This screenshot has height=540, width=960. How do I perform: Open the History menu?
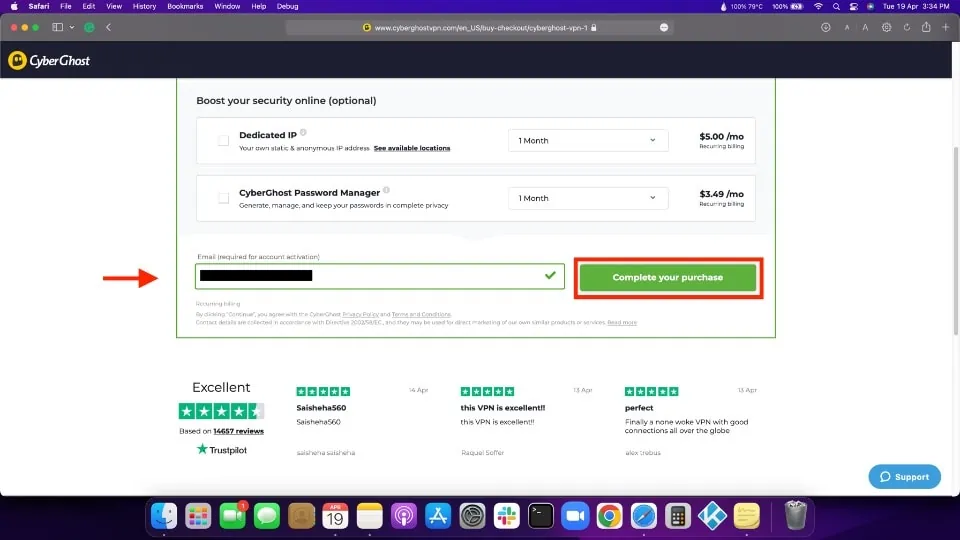click(x=144, y=6)
